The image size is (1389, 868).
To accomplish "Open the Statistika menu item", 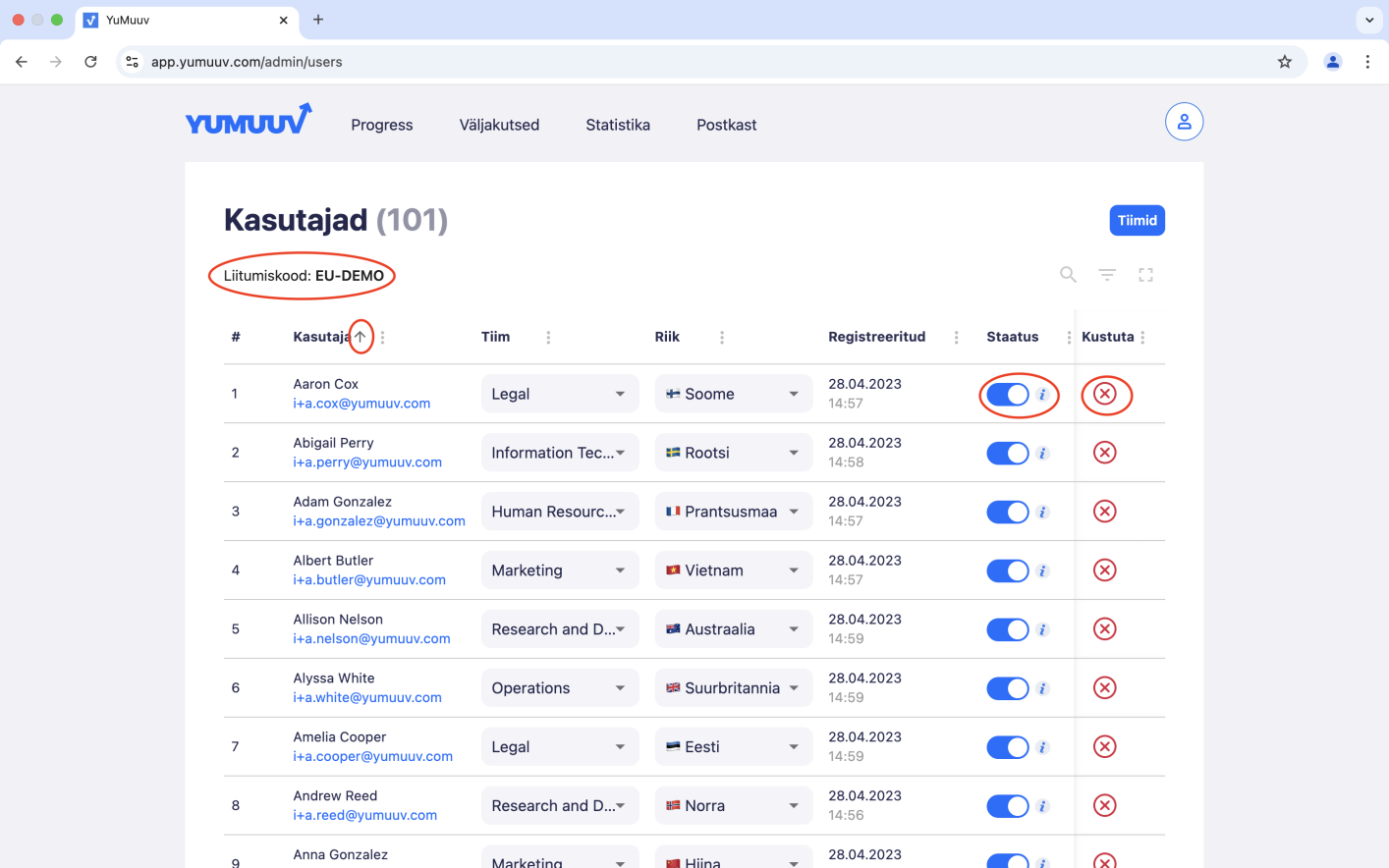I will (618, 125).
